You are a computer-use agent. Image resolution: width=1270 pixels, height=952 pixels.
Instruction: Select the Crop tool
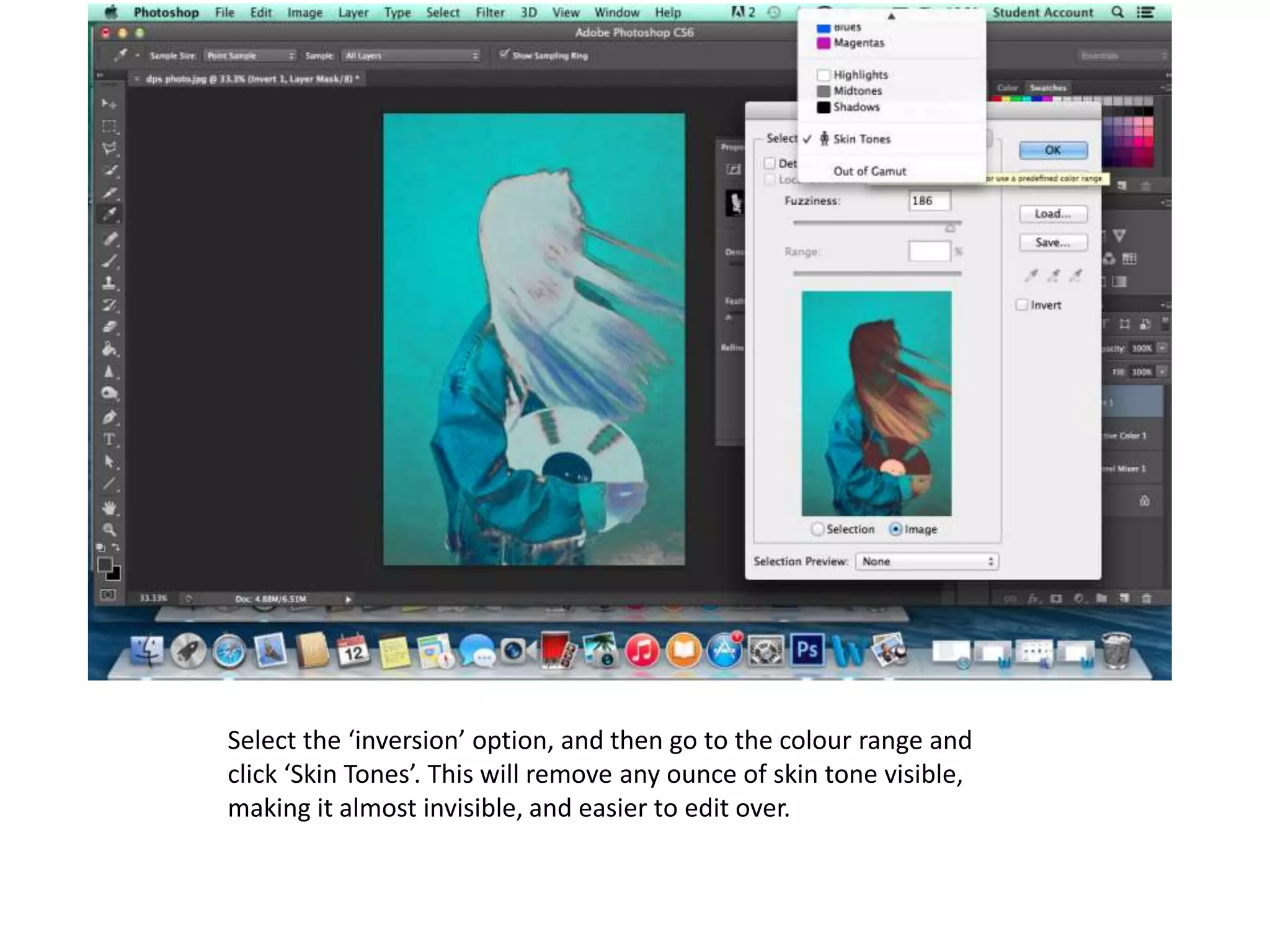[109, 193]
